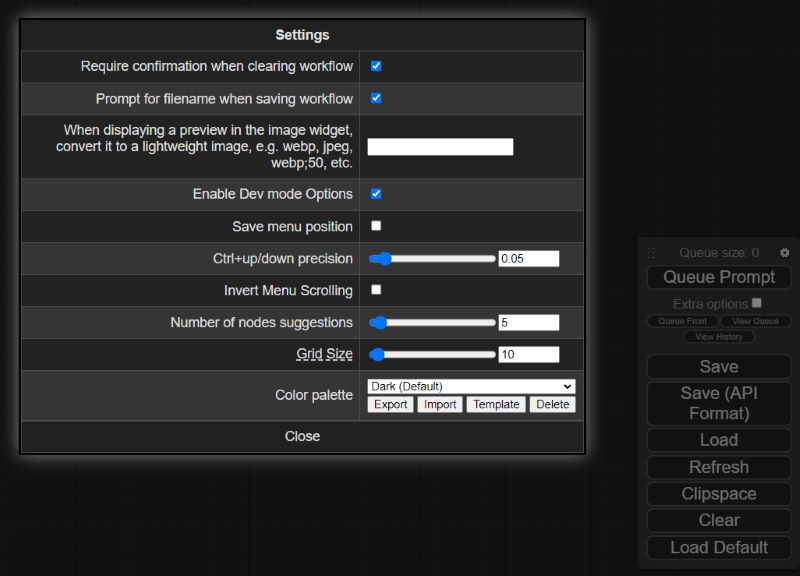
Task: Open queue panel settings gear icon
Action: pyautogui.click(x=784, y=252)
